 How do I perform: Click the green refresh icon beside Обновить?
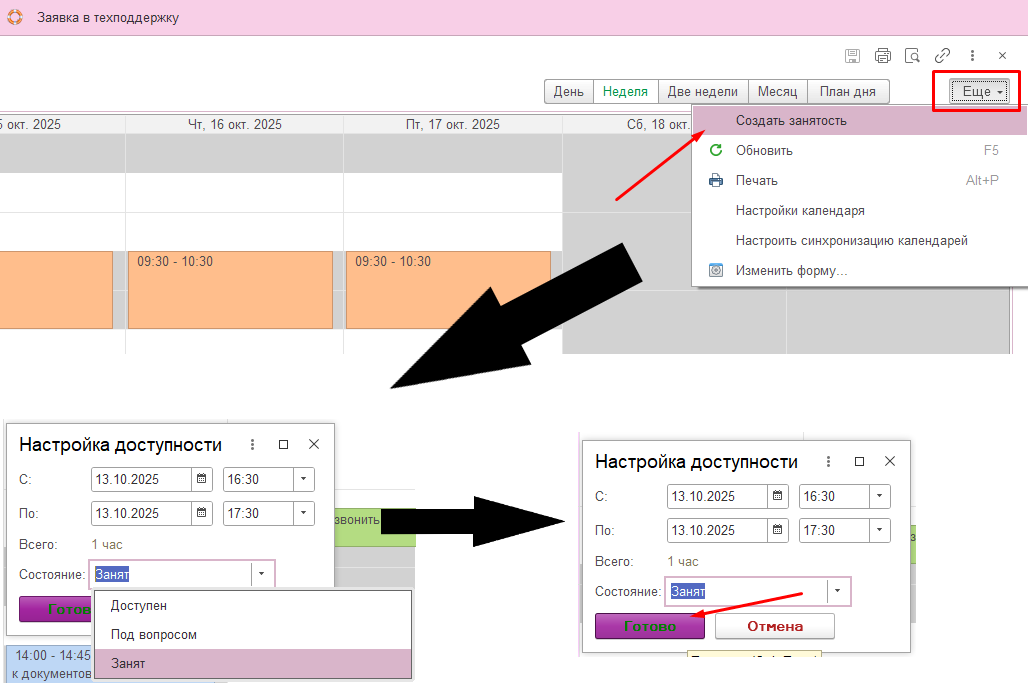click(715, 151)
